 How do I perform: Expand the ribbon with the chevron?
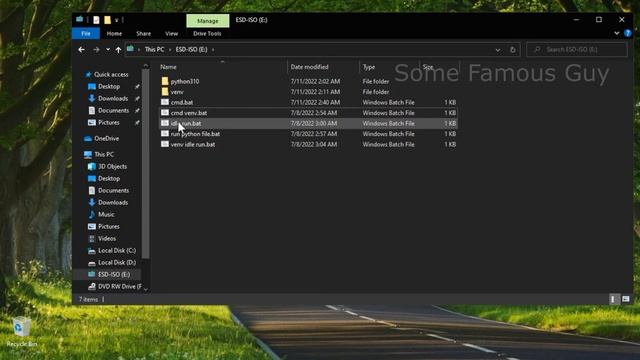pyautogui.click(x=617, y=33)
